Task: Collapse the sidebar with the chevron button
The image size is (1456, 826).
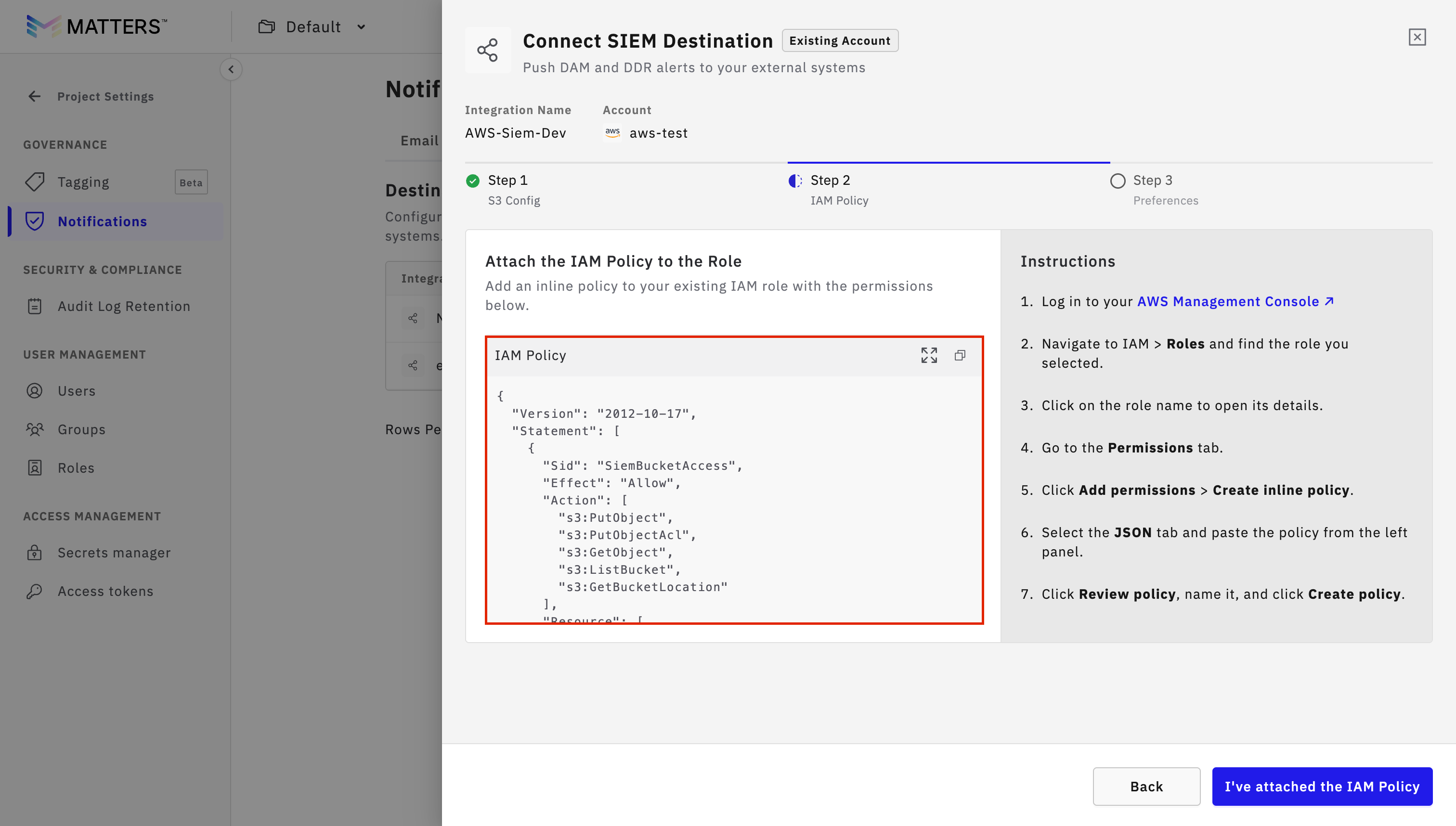Action: (x=231, y=69)
